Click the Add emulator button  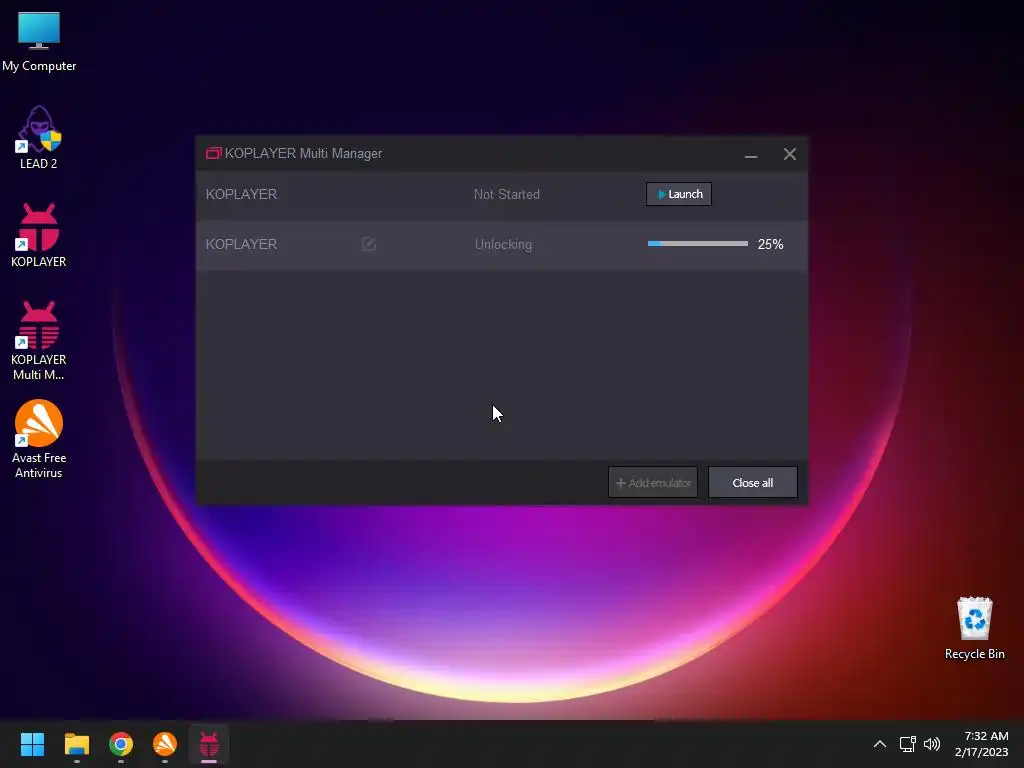[653, 482]
